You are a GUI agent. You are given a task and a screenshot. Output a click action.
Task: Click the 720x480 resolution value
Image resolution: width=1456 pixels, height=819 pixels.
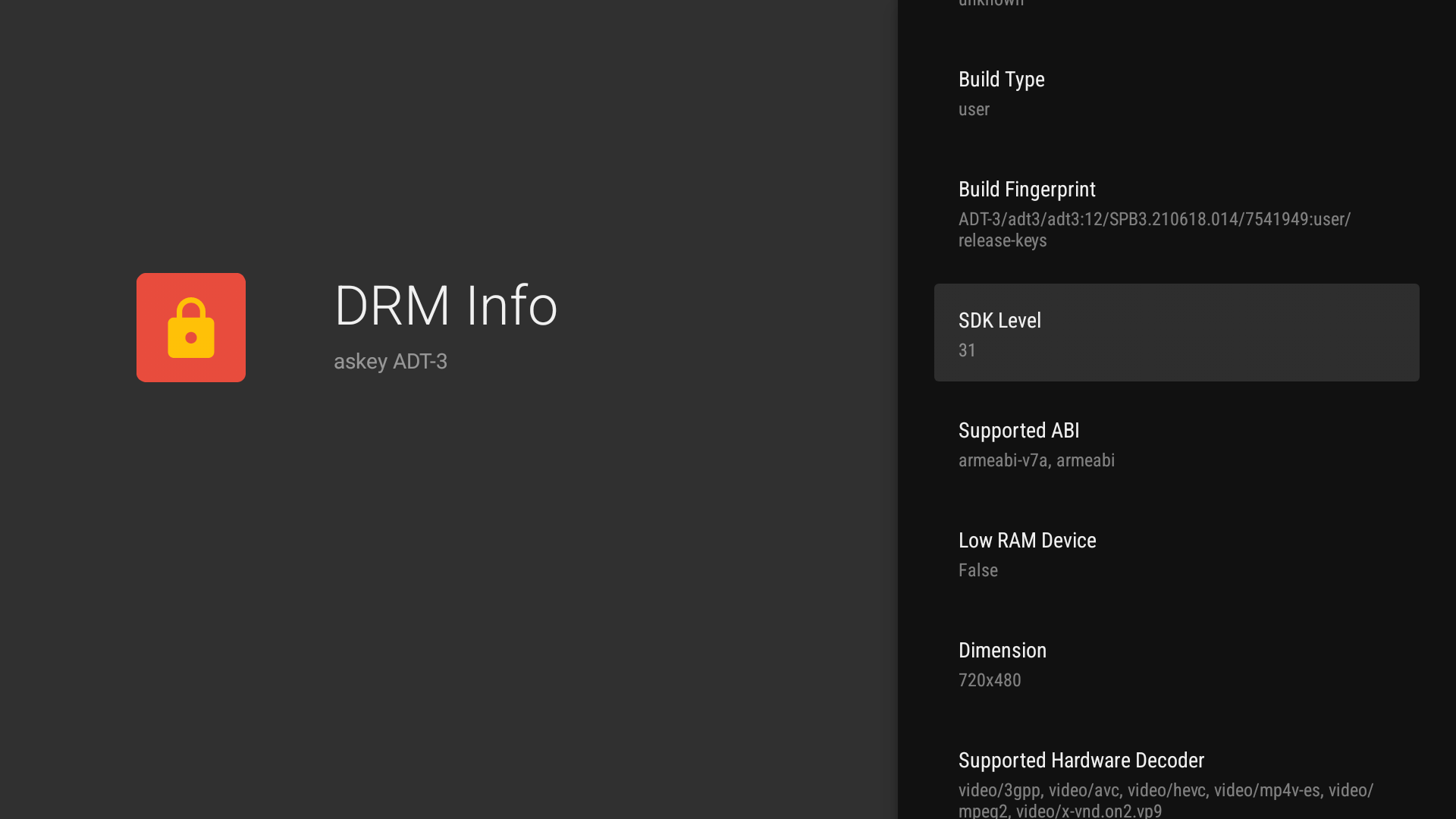pyautogui.click(x=990, y=679)
